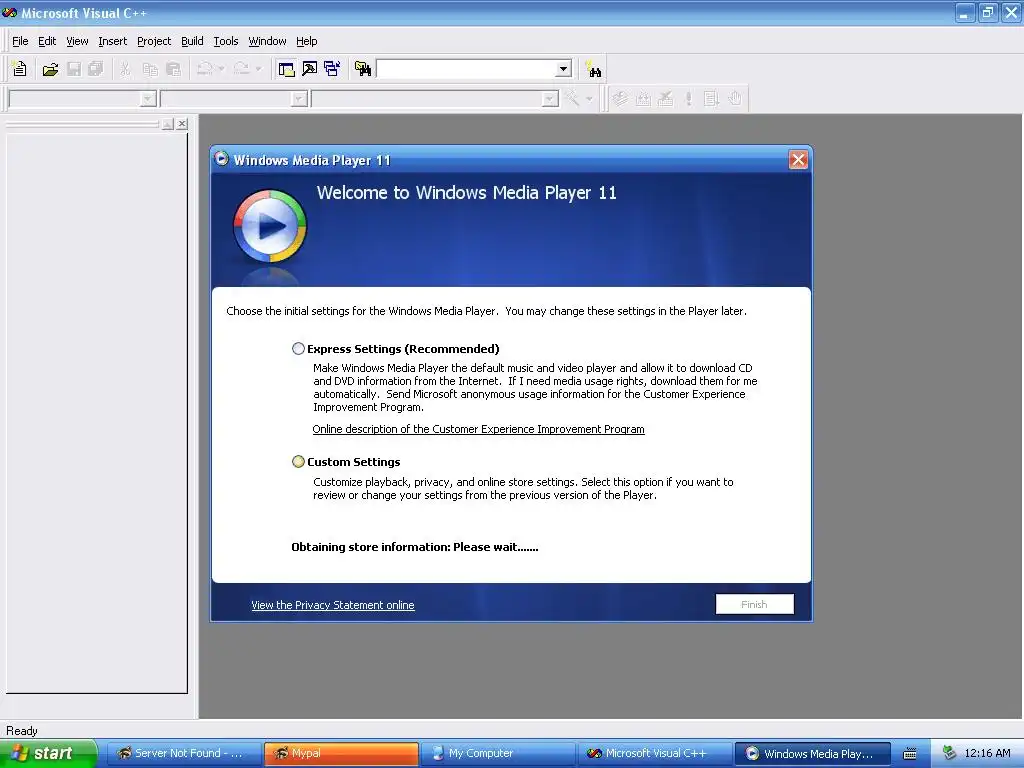This screenshot has height=768, width=1024.
Task: Click the Finish button
Action: 754,604
